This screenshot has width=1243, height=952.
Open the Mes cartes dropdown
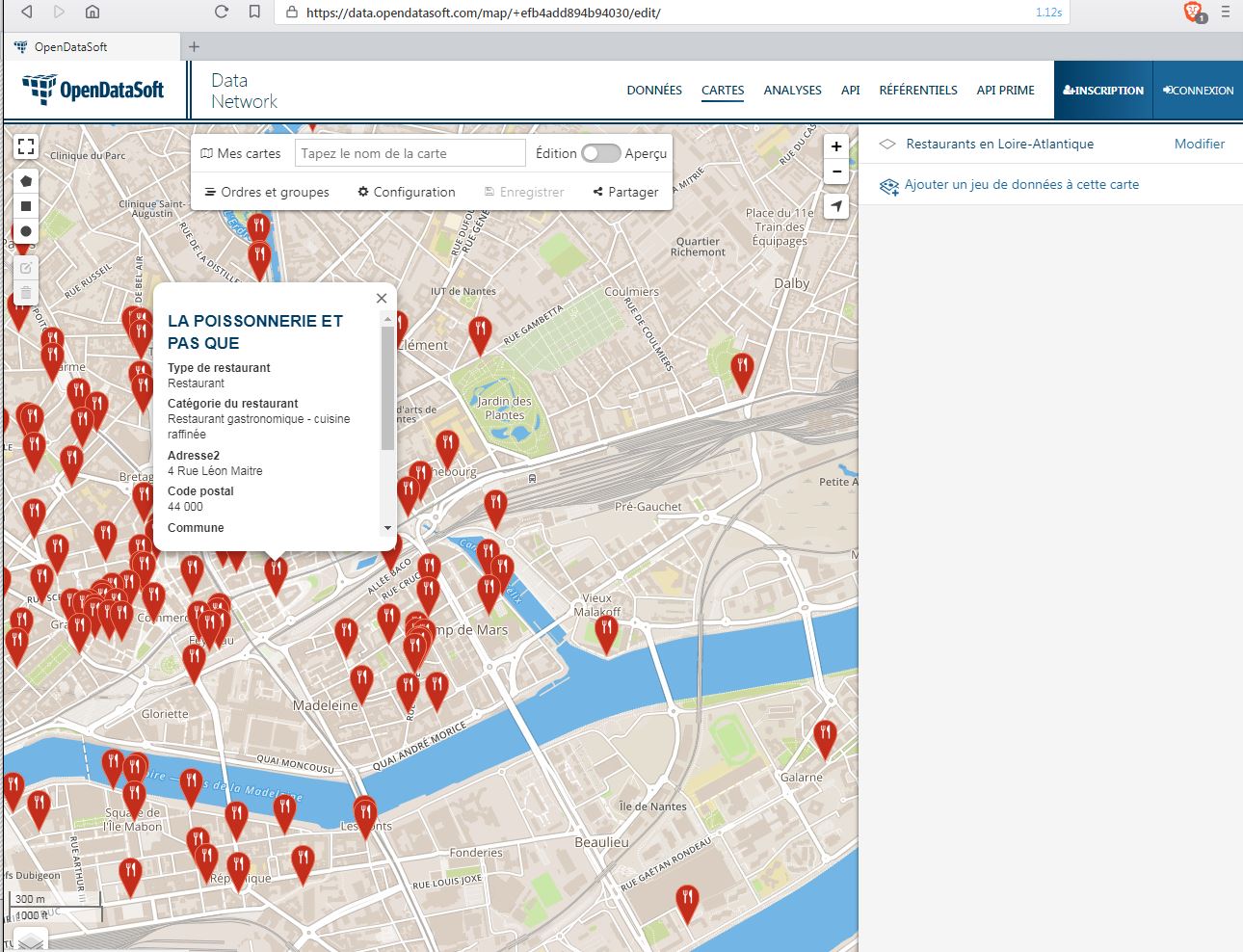click(241, 153)
